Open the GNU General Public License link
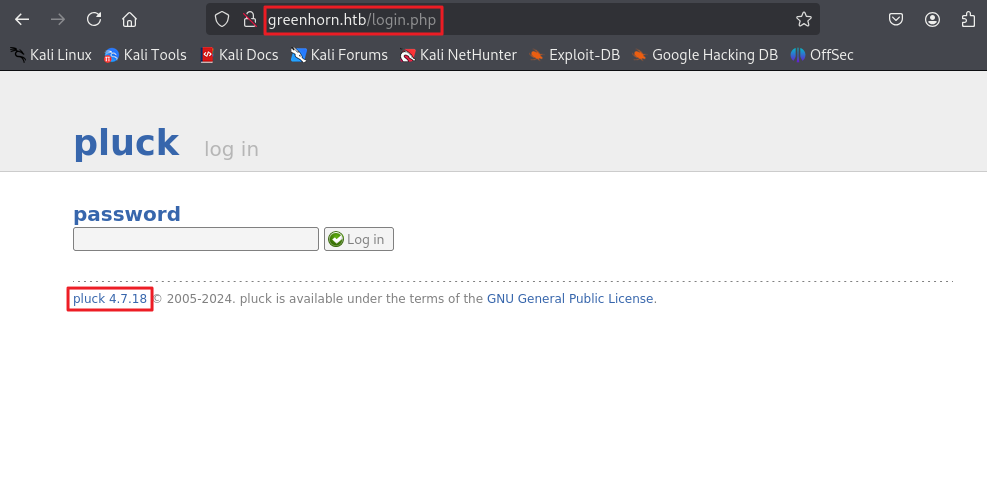The height and width of the screenshot is (487, 987). click(x=570, y=299)
